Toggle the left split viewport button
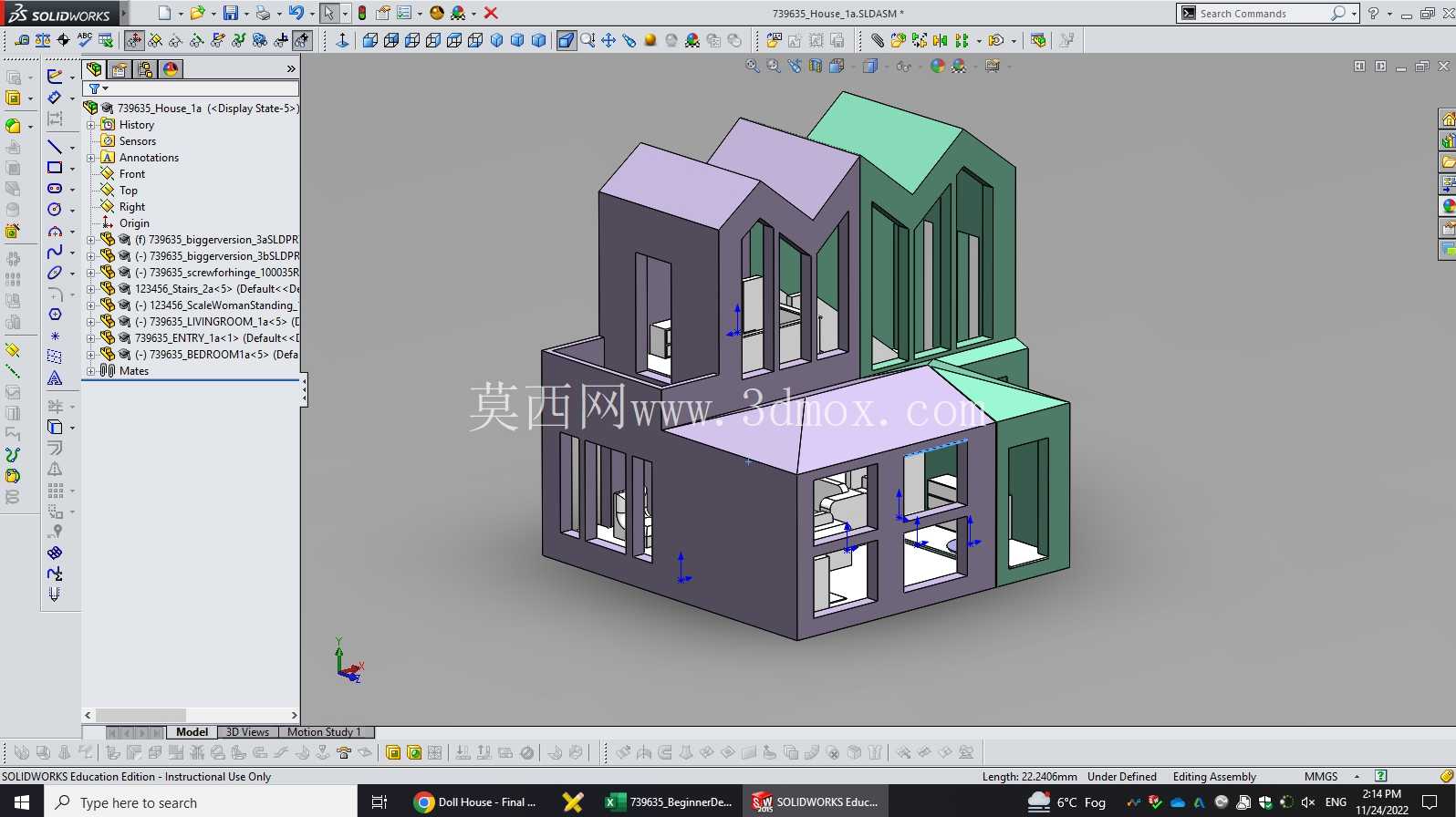 [1359, 67]
